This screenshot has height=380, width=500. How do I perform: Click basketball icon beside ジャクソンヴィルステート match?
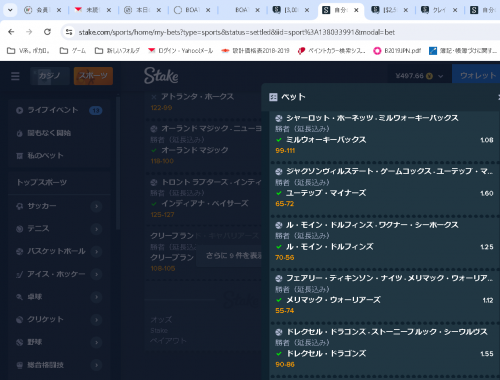tap(279, 172)
